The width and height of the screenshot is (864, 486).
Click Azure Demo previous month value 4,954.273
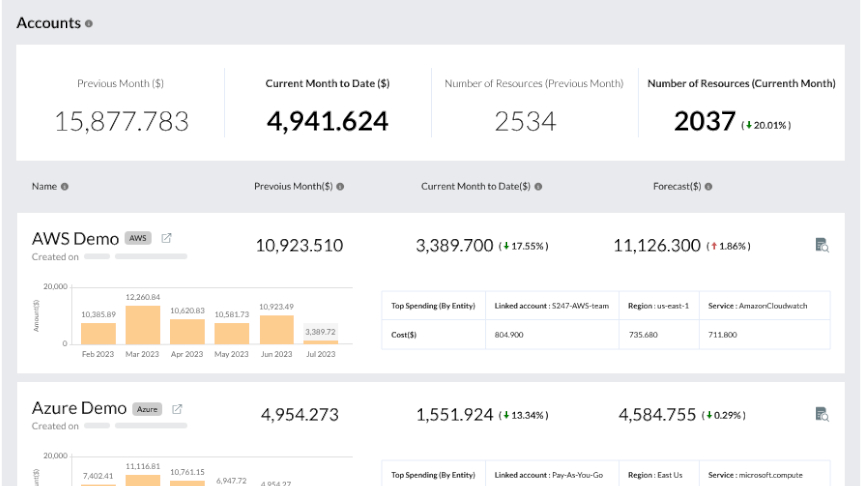point(300,414)
